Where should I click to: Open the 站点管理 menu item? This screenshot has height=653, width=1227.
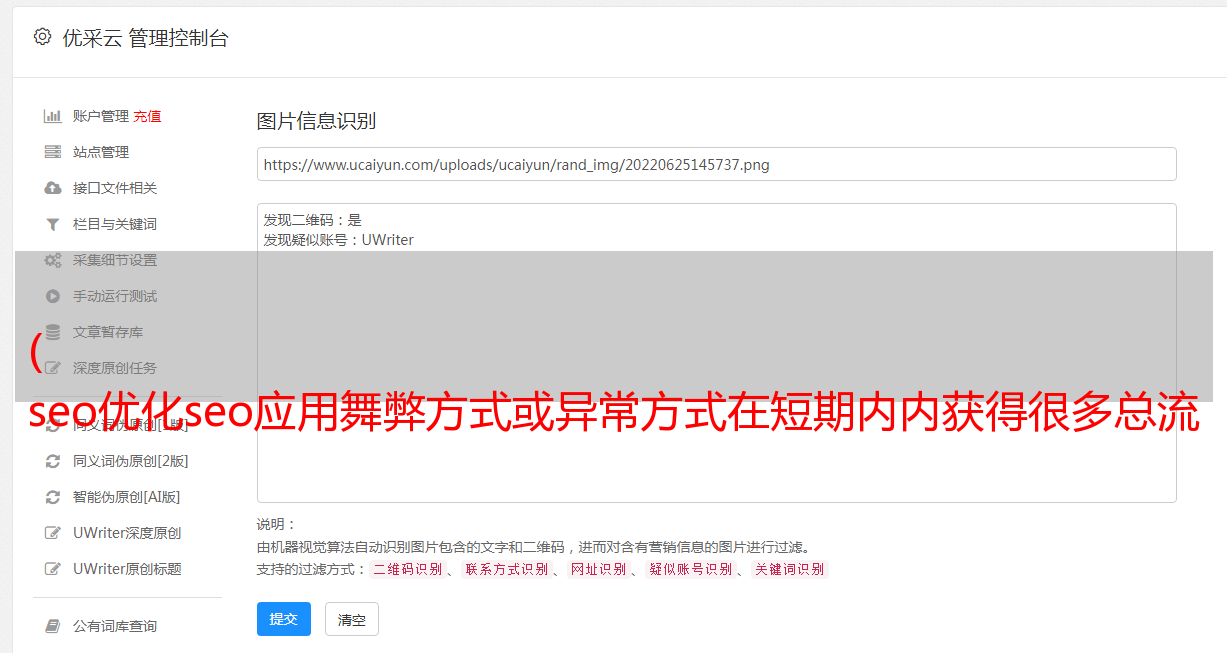[101, 152]
